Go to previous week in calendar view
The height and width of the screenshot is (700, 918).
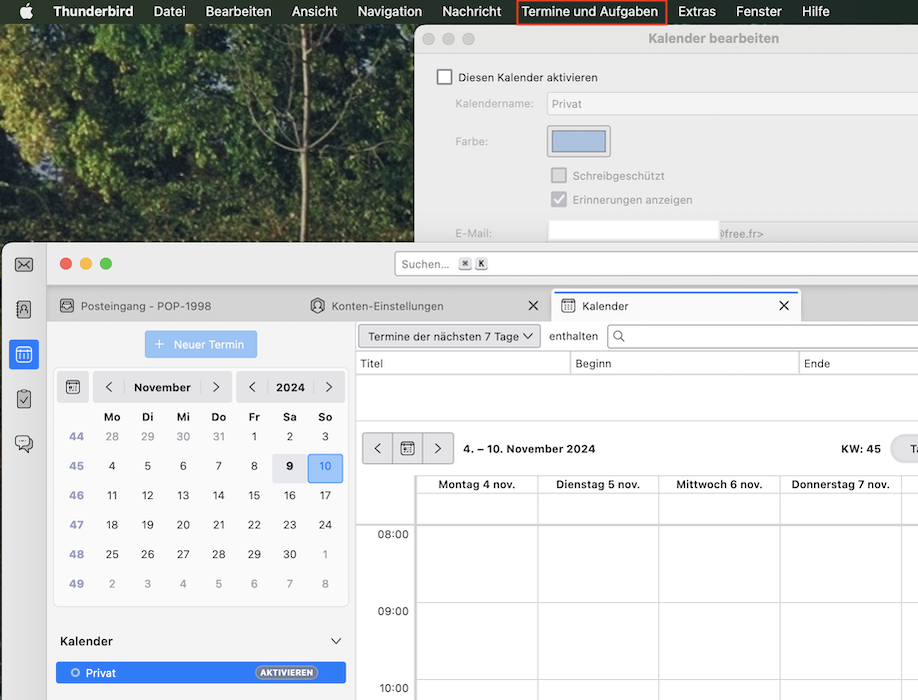click(378, 449)
